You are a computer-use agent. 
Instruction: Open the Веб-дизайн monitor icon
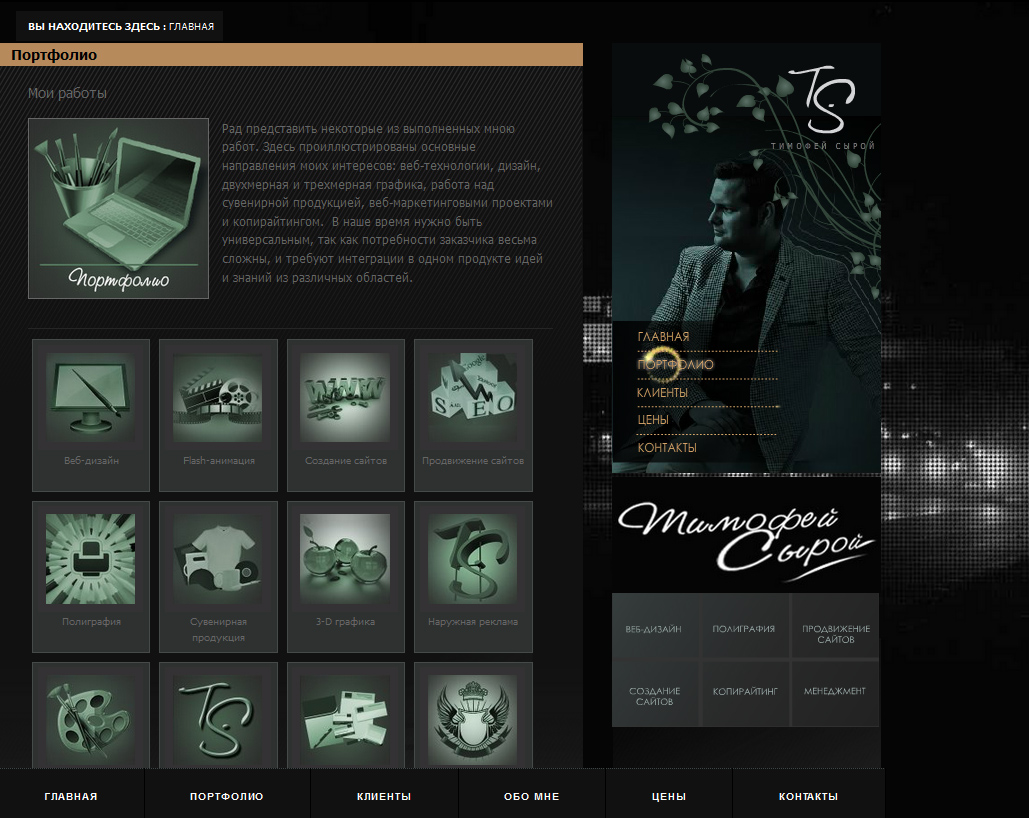click(91, 397)
